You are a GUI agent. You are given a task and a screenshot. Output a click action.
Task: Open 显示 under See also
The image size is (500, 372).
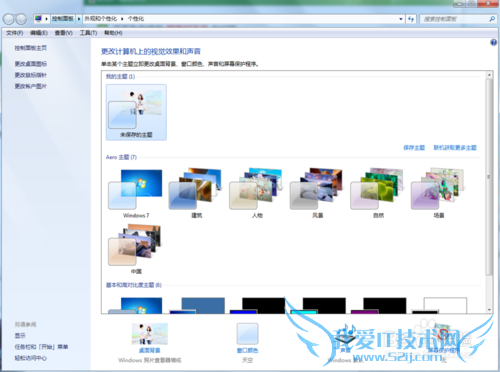coord(20,336)
